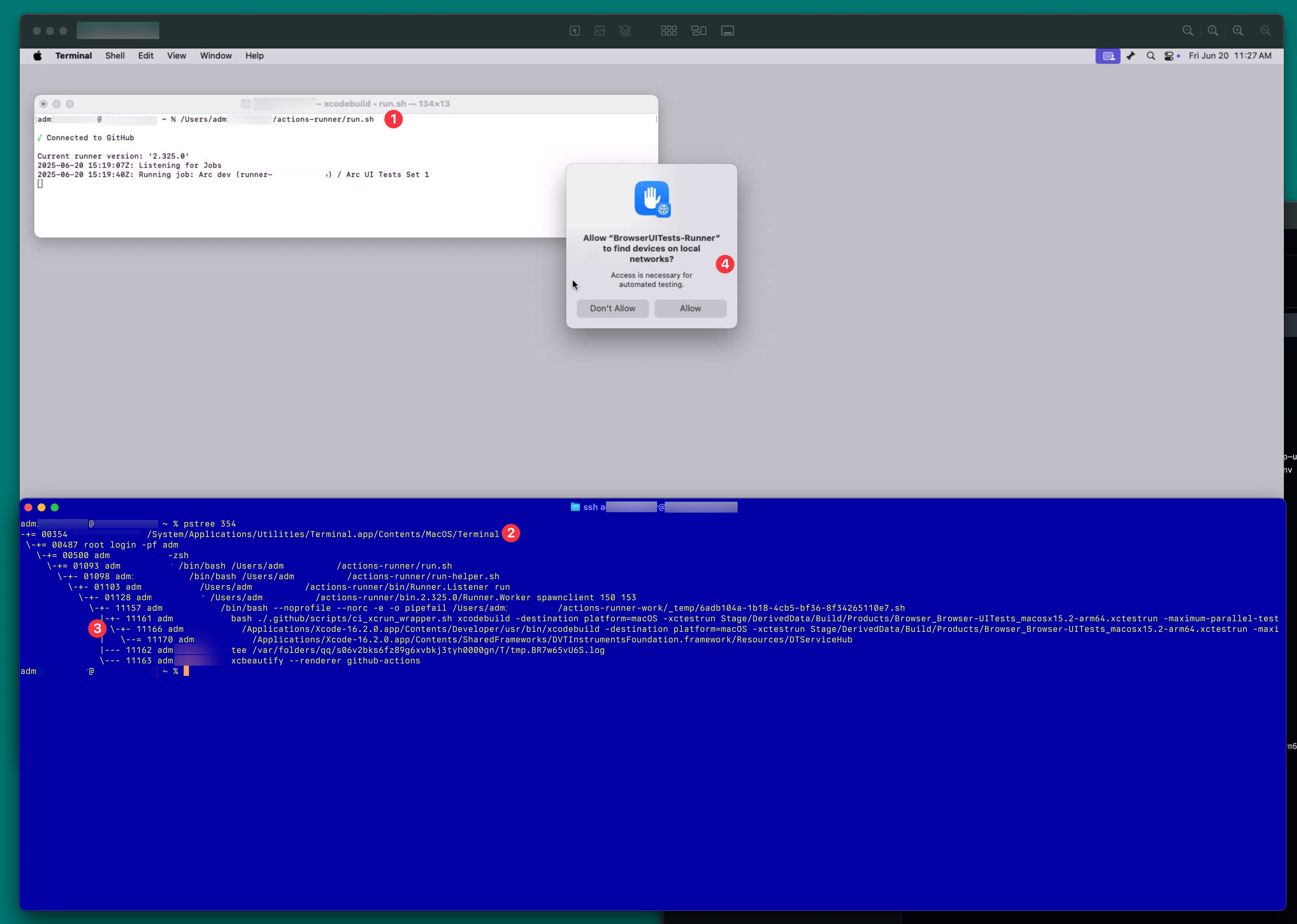Image resolution: width=1297 pixels, height=924 pixels.
Task: Click the 00500 -zsh process row
Action: [113, 555]
